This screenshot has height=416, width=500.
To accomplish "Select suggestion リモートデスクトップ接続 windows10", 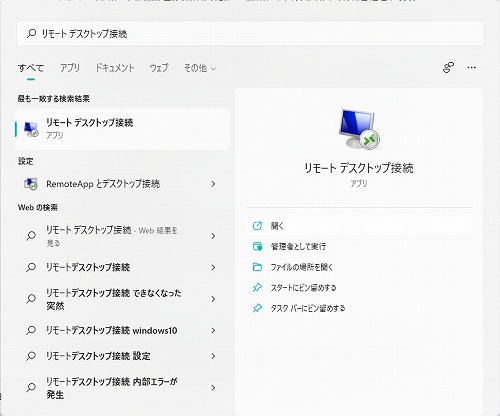I will (122, 330).
